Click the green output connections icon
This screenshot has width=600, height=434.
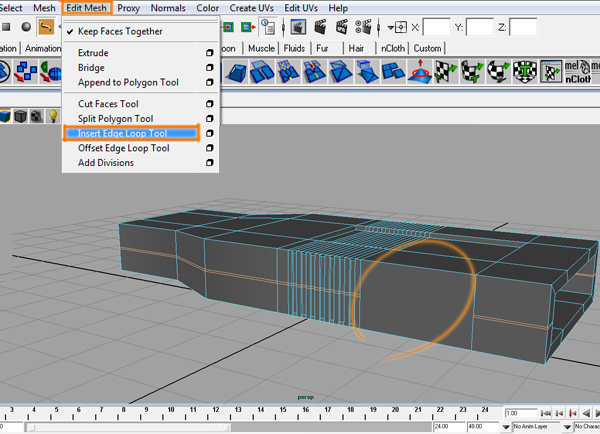[248, 27]
